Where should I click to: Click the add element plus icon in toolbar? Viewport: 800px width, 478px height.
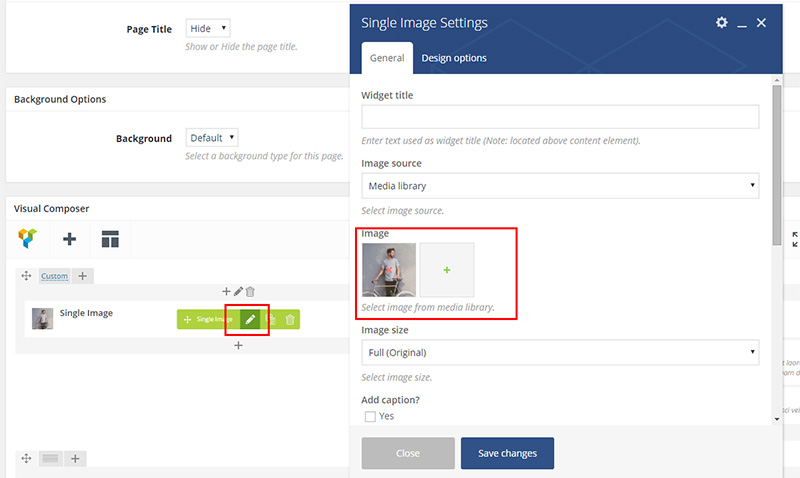69,239
